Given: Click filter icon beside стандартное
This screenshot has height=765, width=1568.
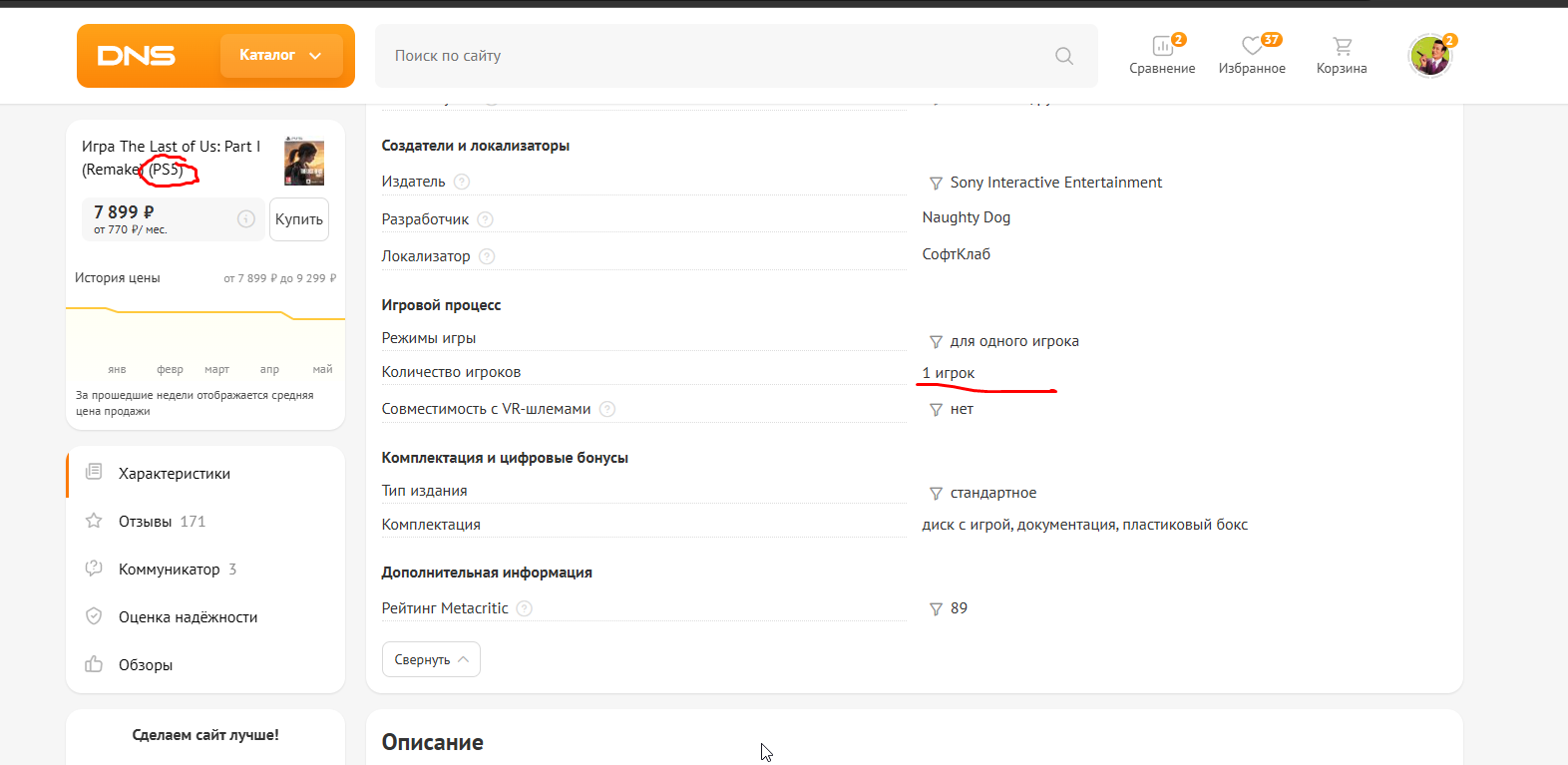Looking at the screenshot, I should [x=936, y=494].
